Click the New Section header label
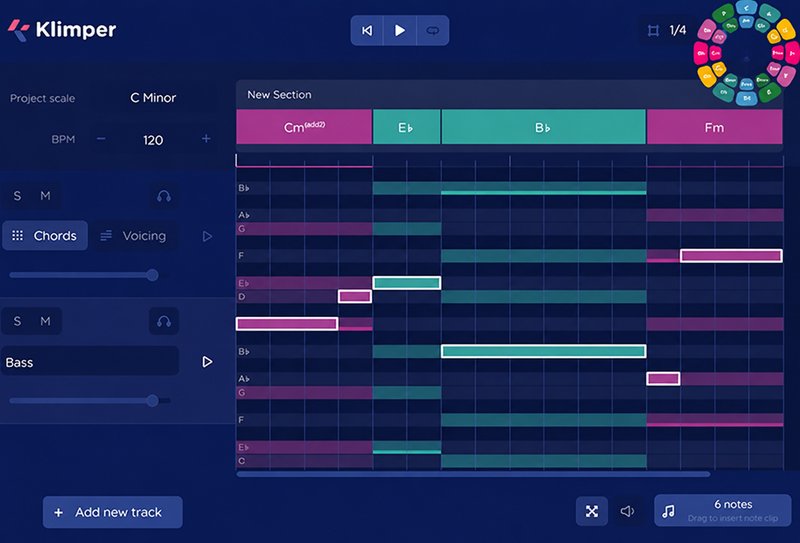800x543 pixels. click(279, 95)
